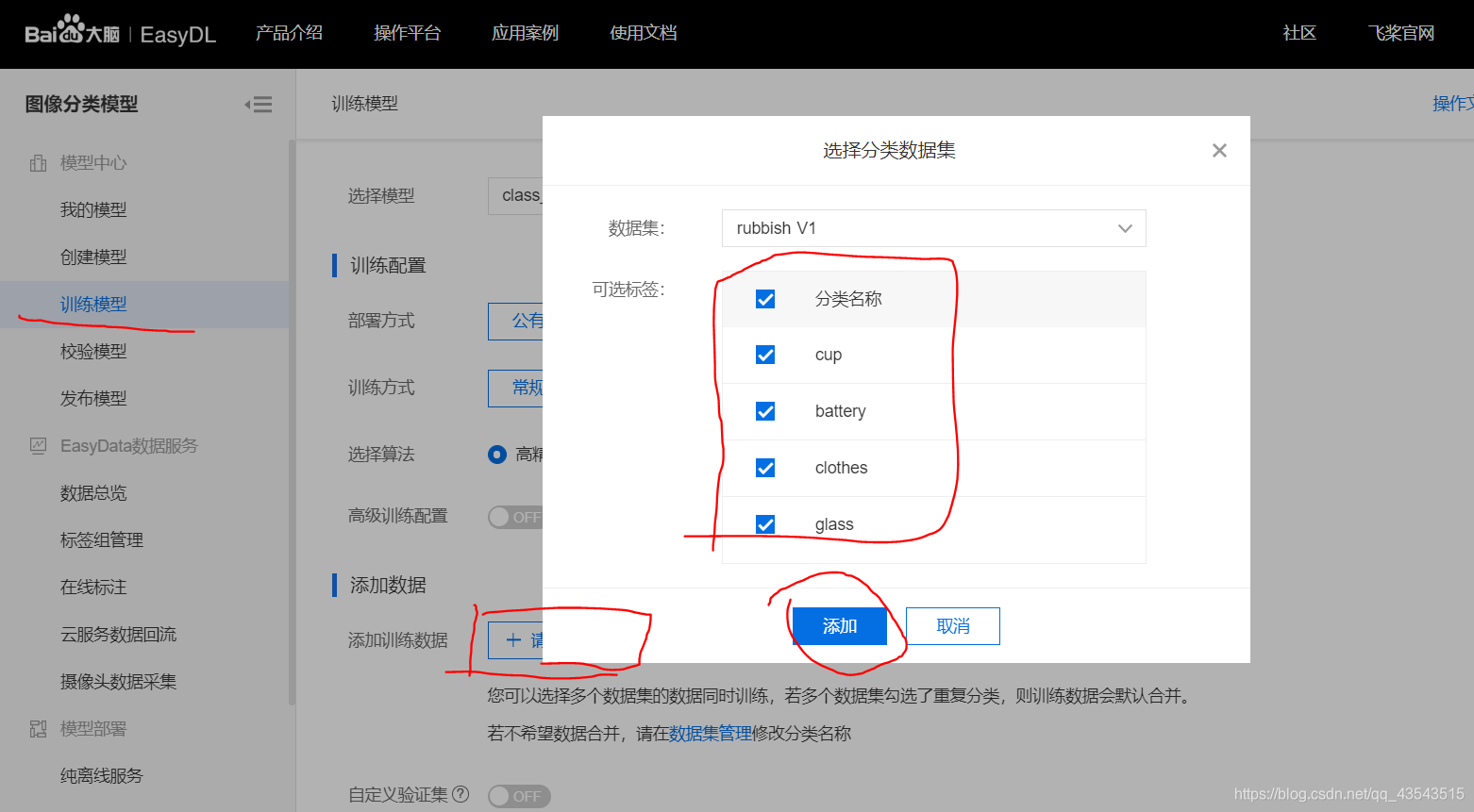Viewport: 1474px width, 812px height.
Task: Open 发布模型 in the sidebar
Action: (93, 399)
